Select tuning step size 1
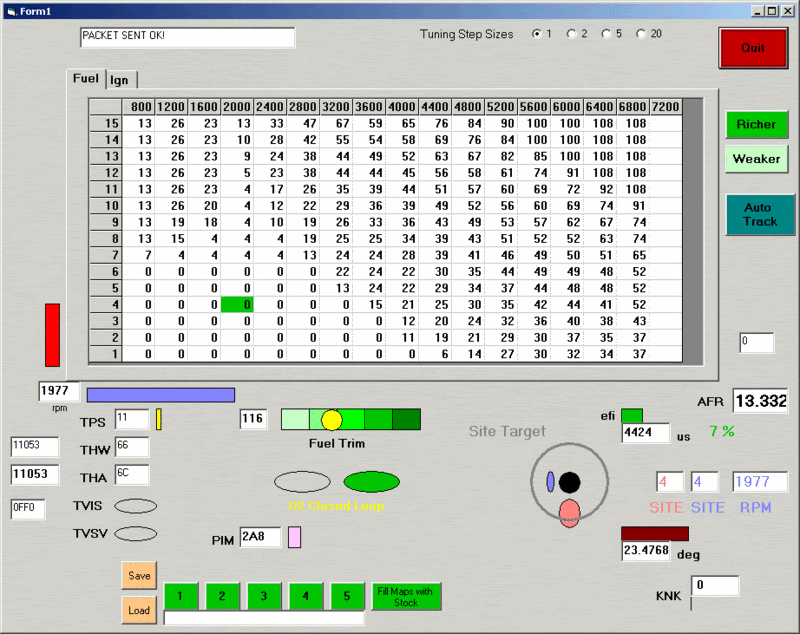This screenshot has width=800, height=634. click(x=537, y=34)
